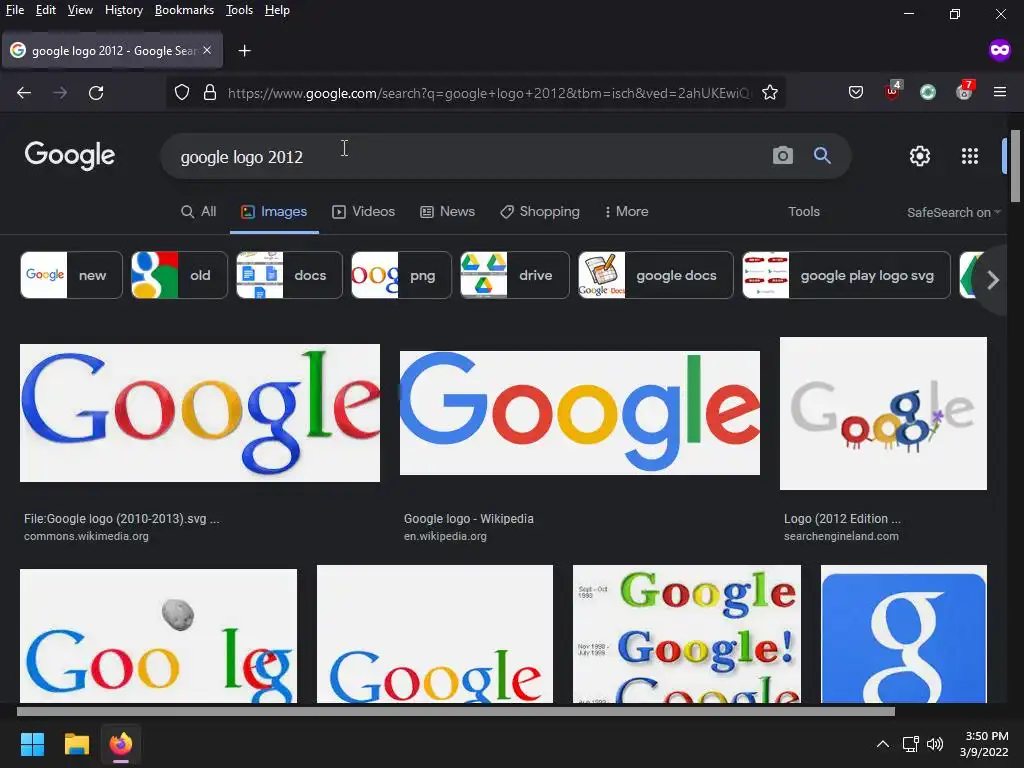Open the Bookmarks menu
The width and height of the screenshot is (1024, 768).
[184, 10]
